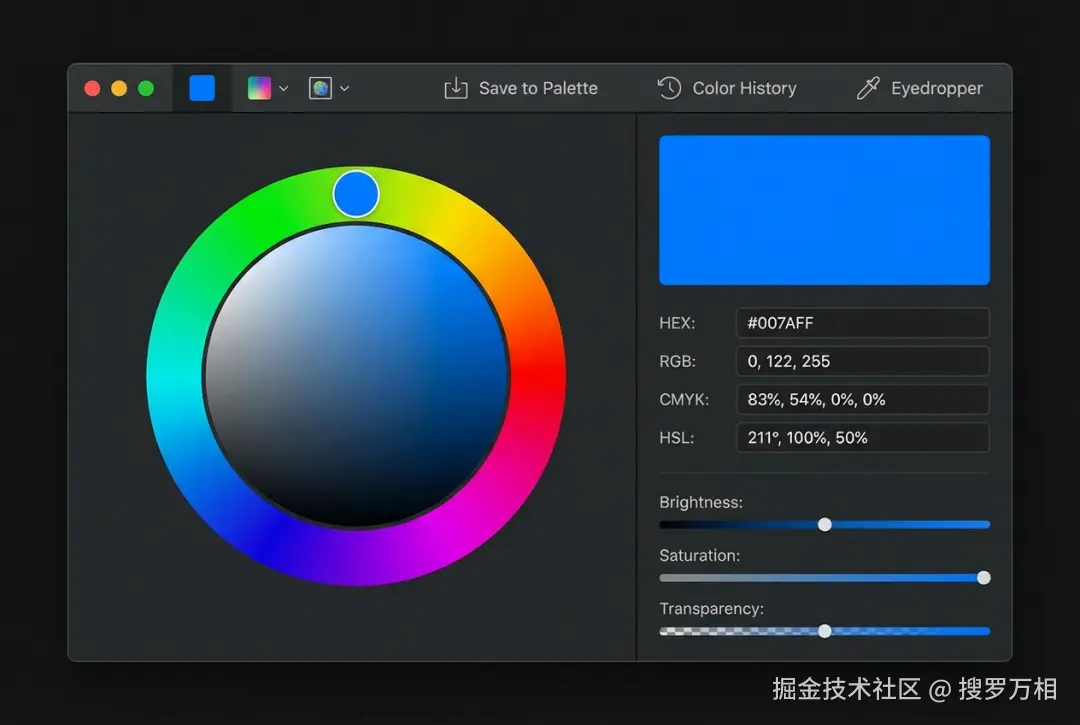Click the large blue color preview
The image size is (1080, 725).
click(824, 210)
